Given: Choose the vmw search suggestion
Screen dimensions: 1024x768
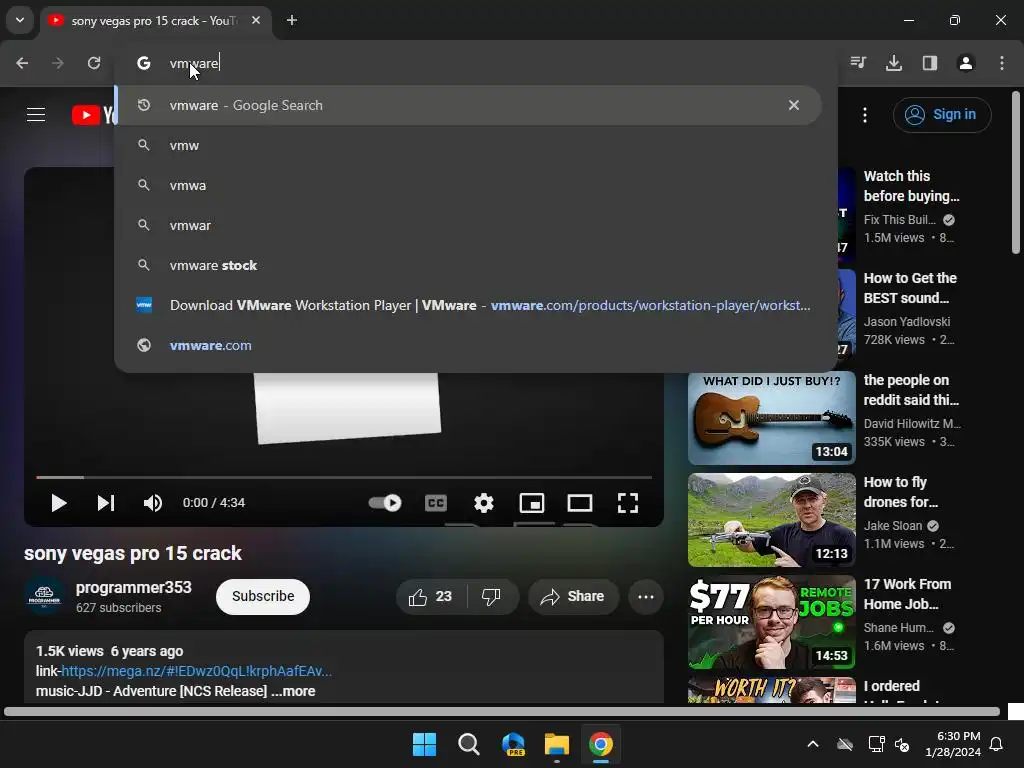Looking at the screenshot, I should (468, 146).
